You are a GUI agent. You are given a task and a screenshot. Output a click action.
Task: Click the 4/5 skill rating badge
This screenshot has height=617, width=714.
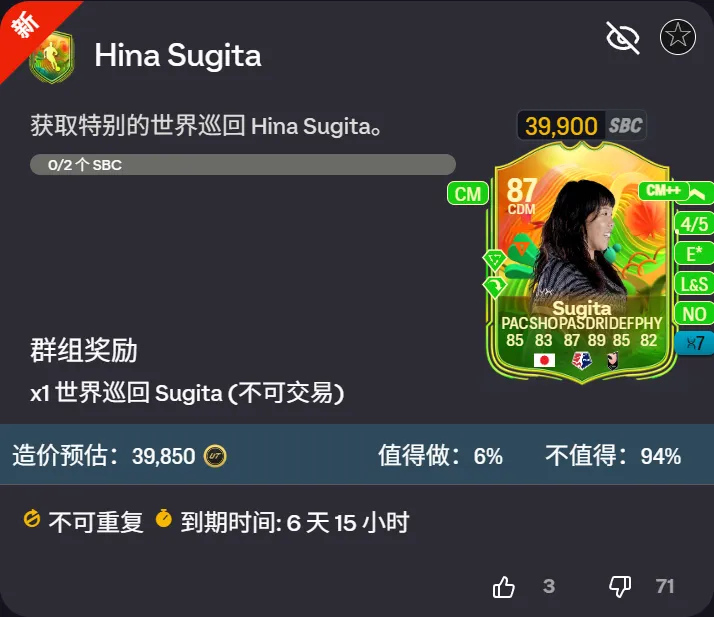pos(695,224)
